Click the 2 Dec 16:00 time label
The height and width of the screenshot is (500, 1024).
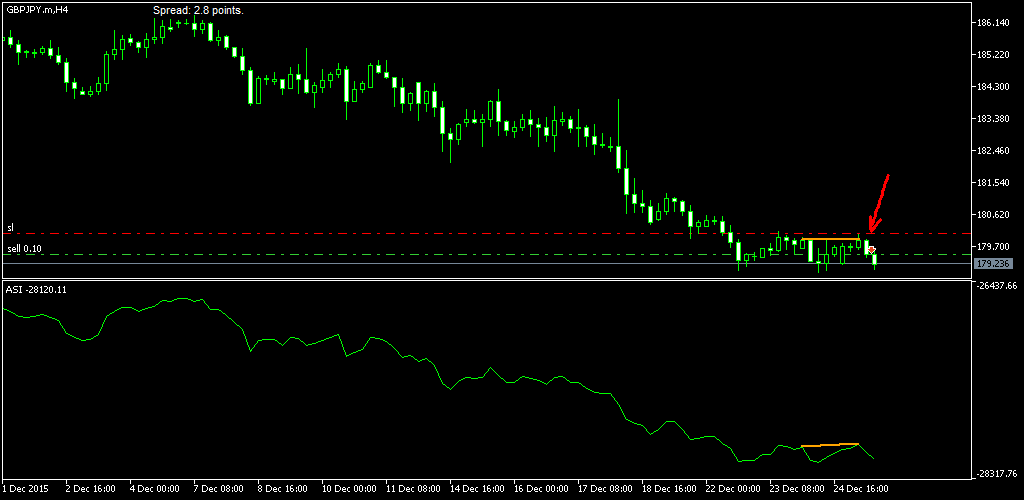coord(91,488)
